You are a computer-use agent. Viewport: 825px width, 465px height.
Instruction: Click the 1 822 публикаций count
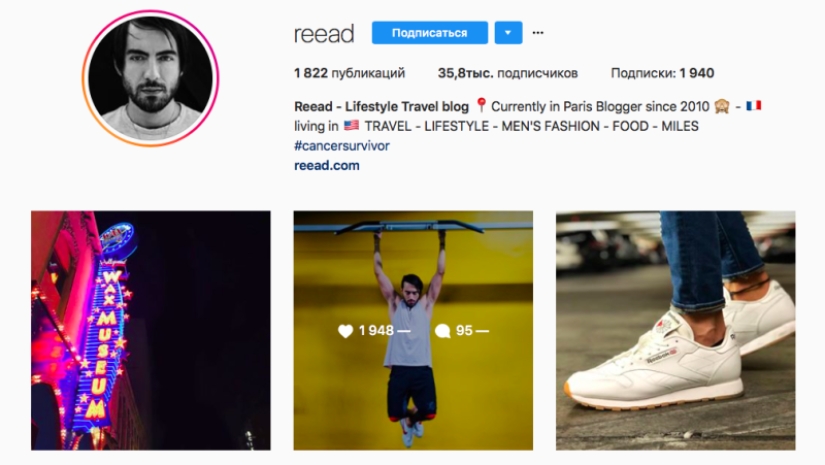tap(349, 73)
